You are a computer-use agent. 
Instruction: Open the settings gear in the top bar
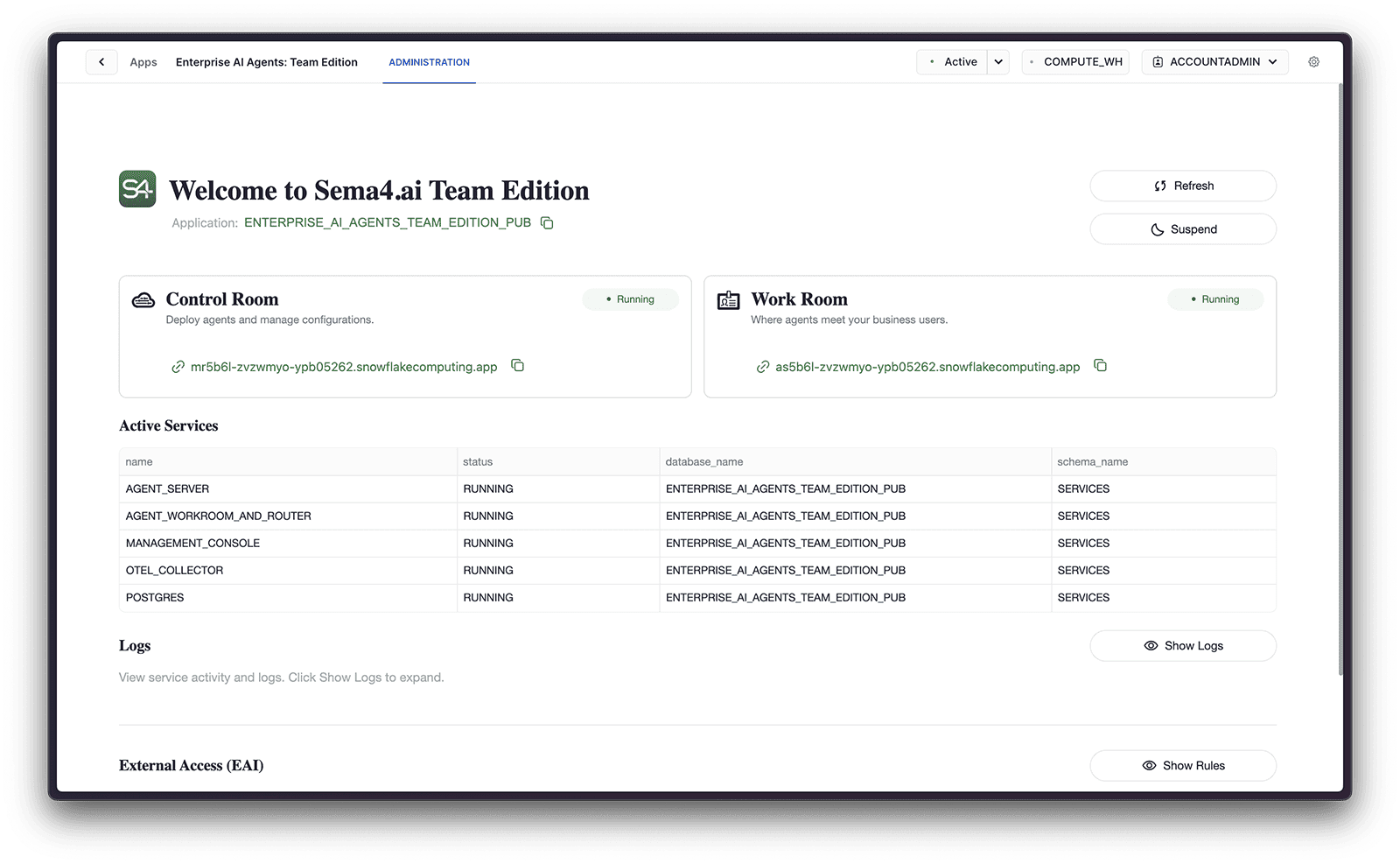(1313, 61)
